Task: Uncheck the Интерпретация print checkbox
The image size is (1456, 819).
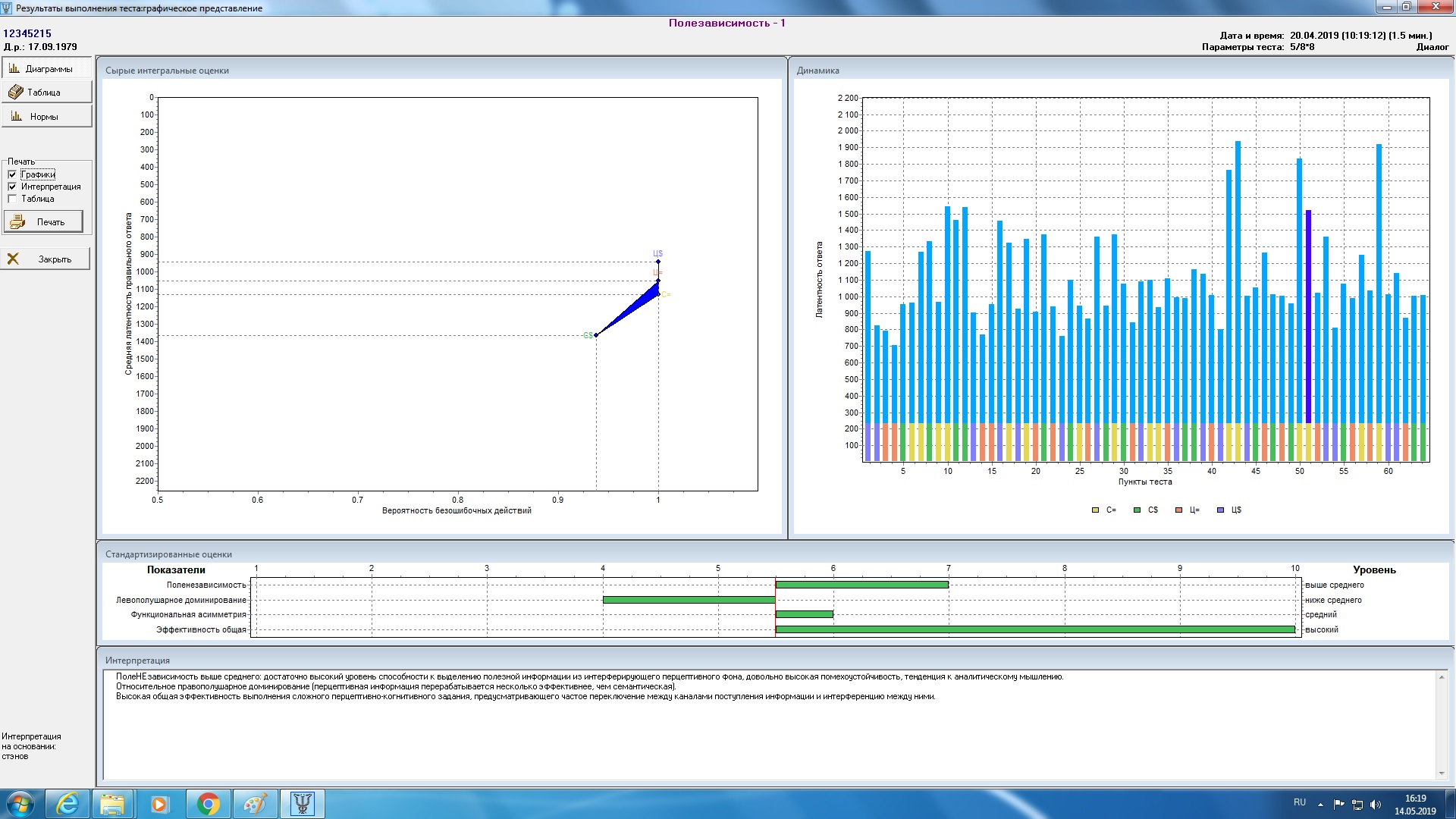Action: tap(12, 187)
